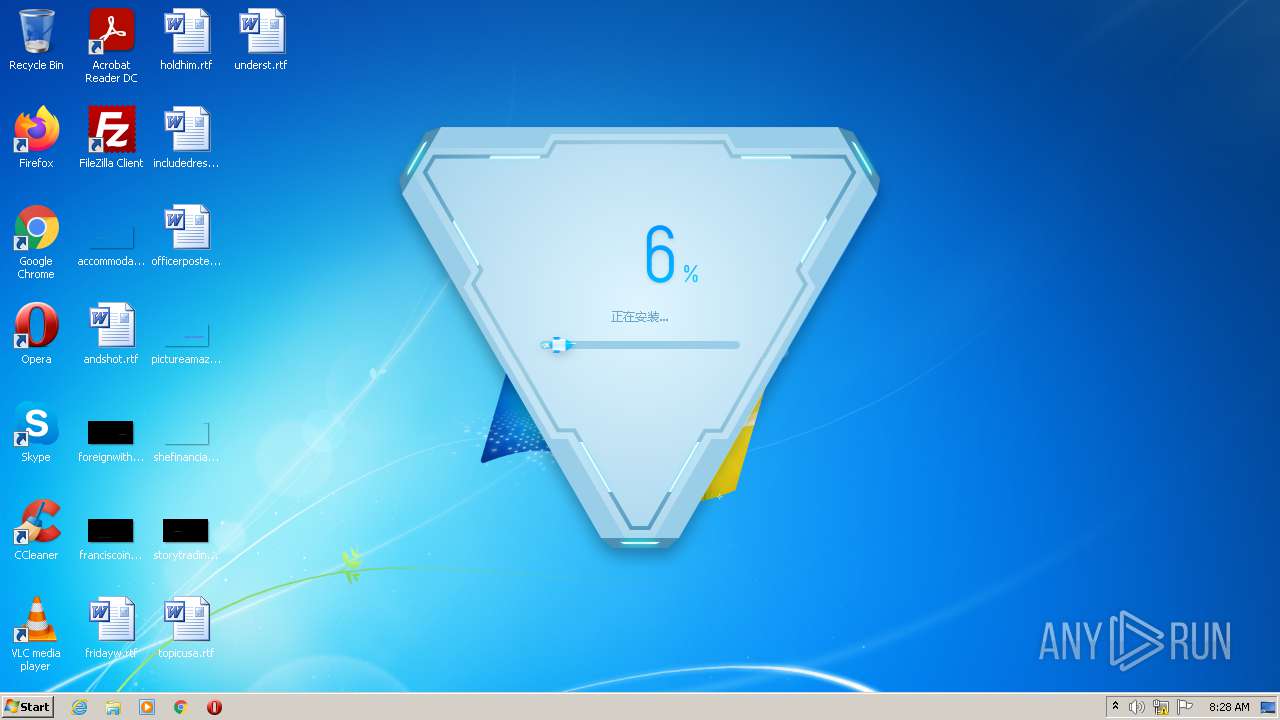Open VLC media player shortcut
Image resolution: width=1280 pixels, height=720 pixels.
(x=36, y=634)
